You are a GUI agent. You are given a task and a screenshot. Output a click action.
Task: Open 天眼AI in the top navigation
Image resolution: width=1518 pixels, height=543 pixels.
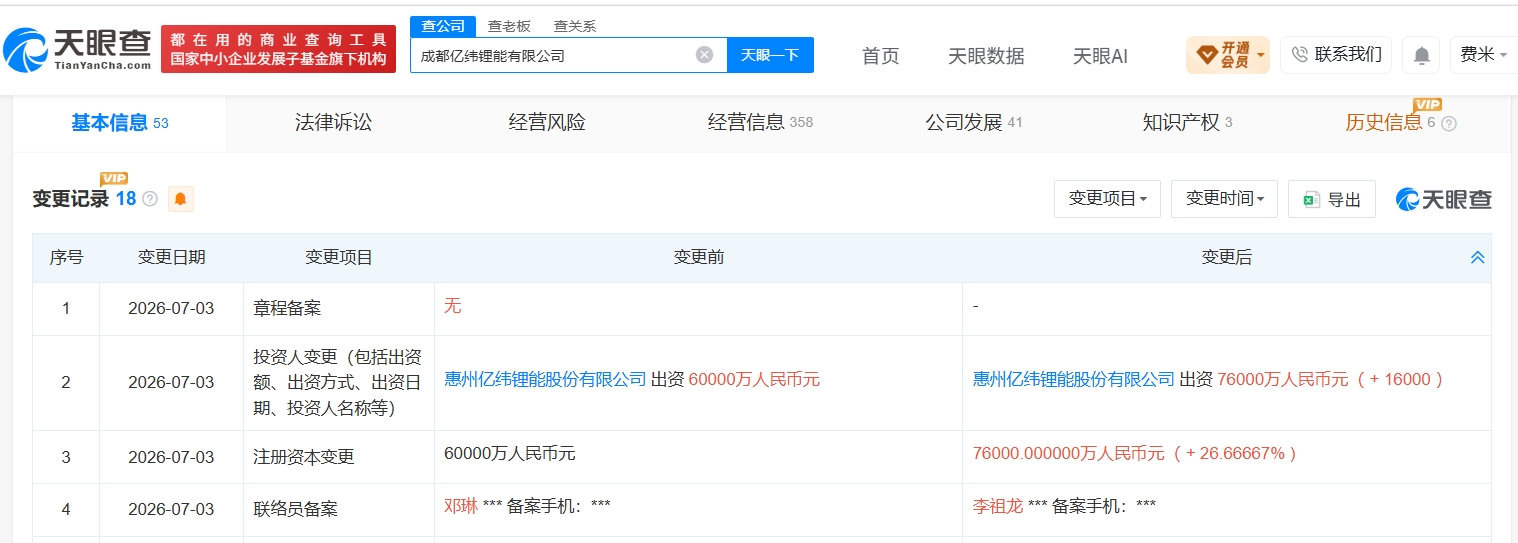pyautogui.click(x=1100, y=56)
